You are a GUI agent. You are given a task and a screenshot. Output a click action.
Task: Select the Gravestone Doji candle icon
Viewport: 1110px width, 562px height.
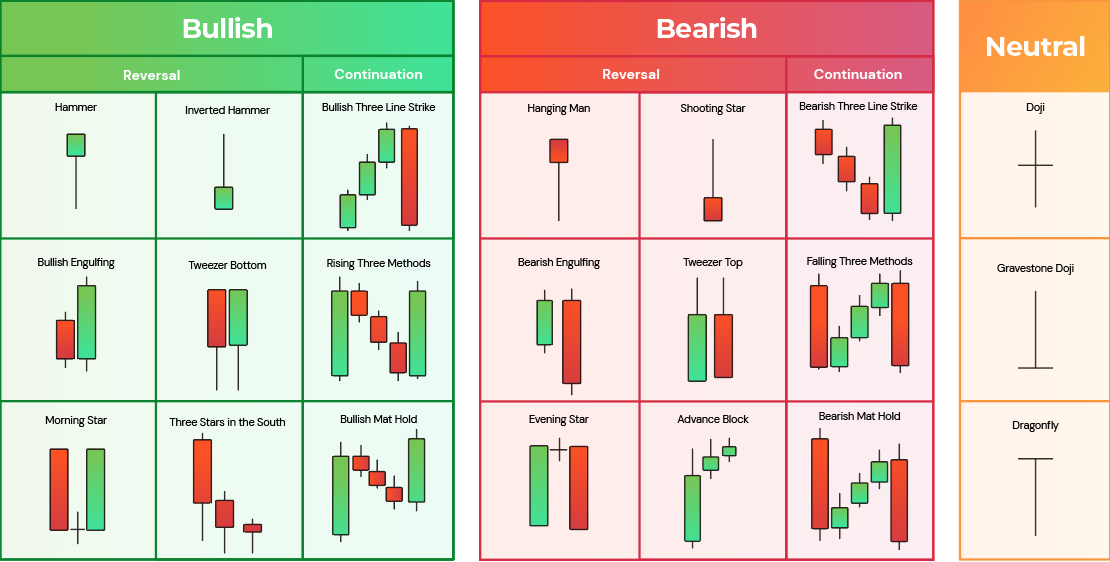tap(1035, 331)
